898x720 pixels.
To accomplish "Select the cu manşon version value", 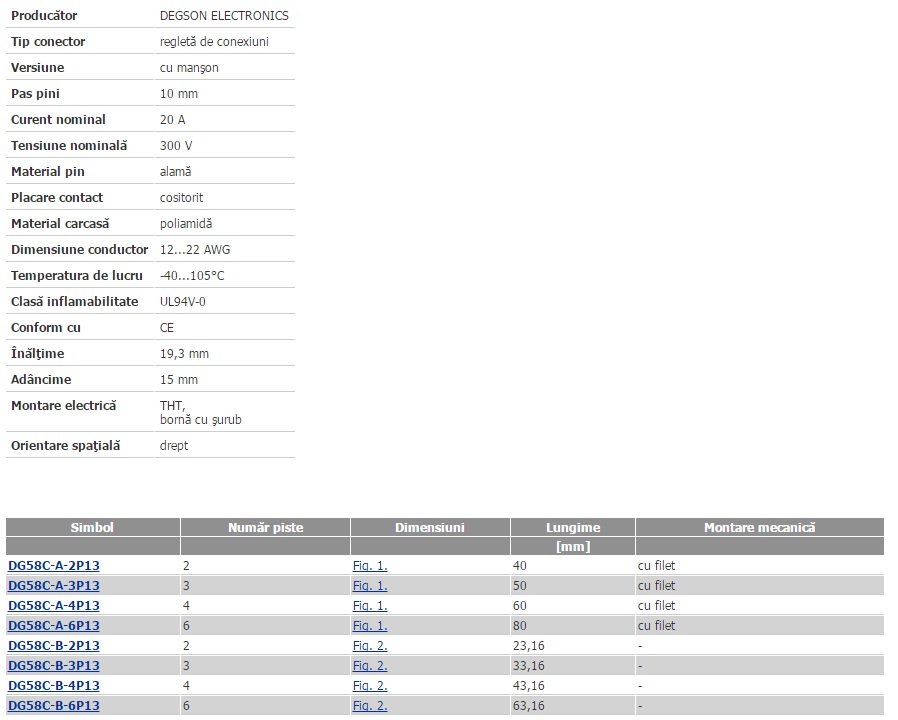I will point(189,68).
